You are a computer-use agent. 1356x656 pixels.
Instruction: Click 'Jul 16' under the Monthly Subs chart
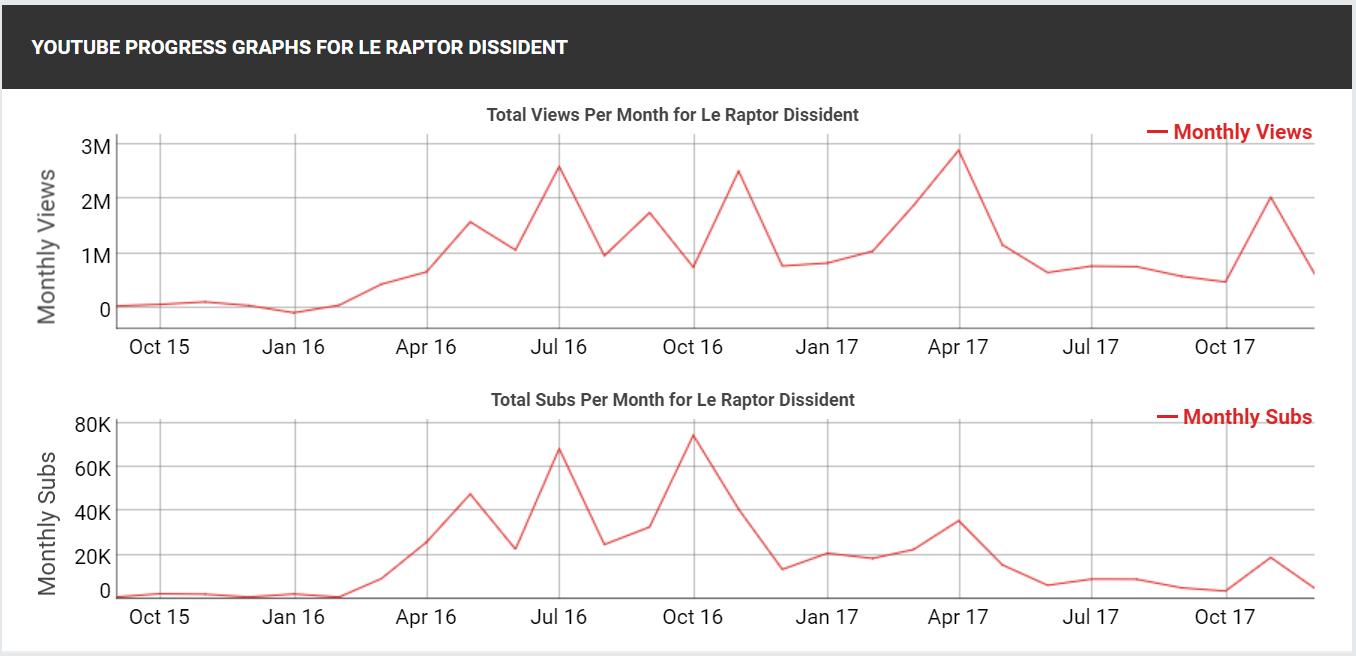tap(559, 617)
